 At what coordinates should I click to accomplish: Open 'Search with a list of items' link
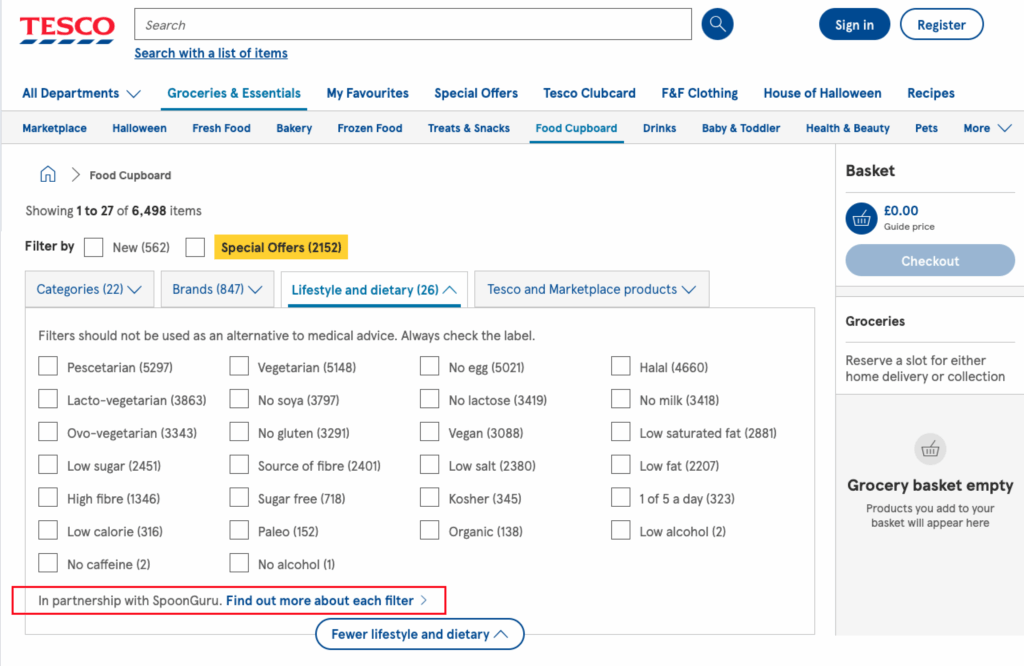pyautogui.click(x=211, y=53)
